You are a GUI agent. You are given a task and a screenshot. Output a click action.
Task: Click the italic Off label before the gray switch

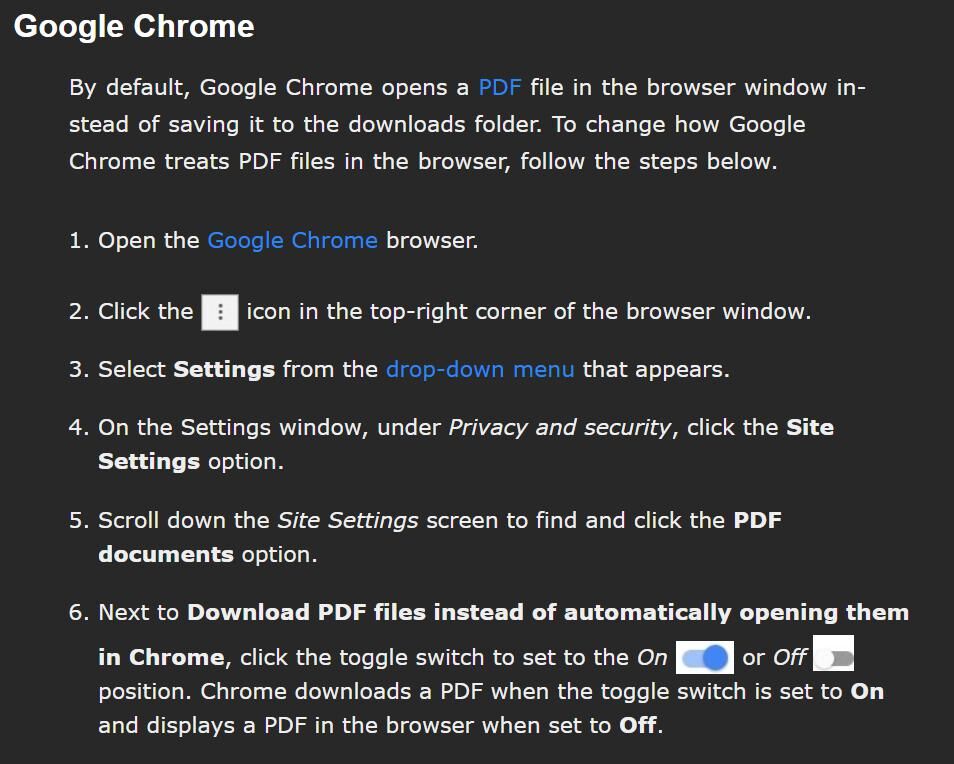(x=789, y=658)
